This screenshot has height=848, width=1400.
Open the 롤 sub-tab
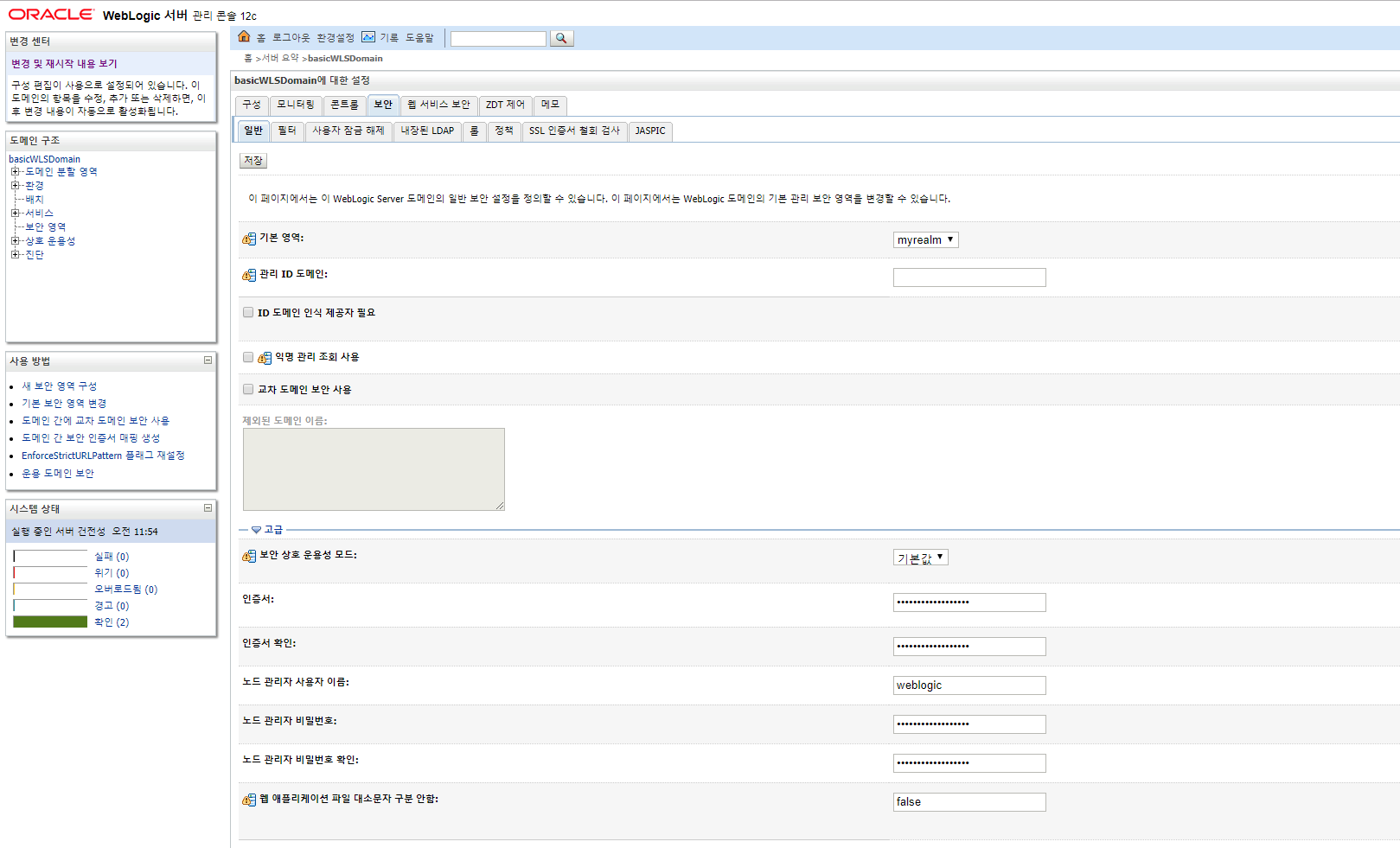pos(474,131)
